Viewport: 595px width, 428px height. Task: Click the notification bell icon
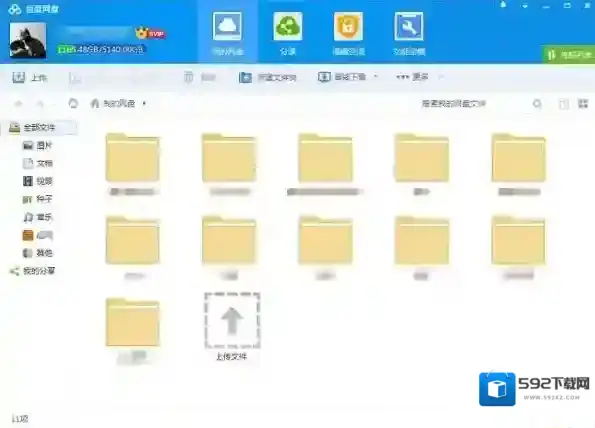pyautogui.click(x=504, y=5)
